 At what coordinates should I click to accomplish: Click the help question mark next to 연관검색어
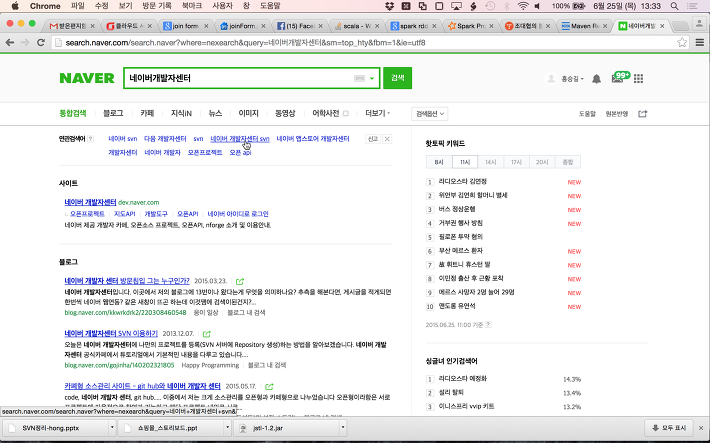(90, 139)
